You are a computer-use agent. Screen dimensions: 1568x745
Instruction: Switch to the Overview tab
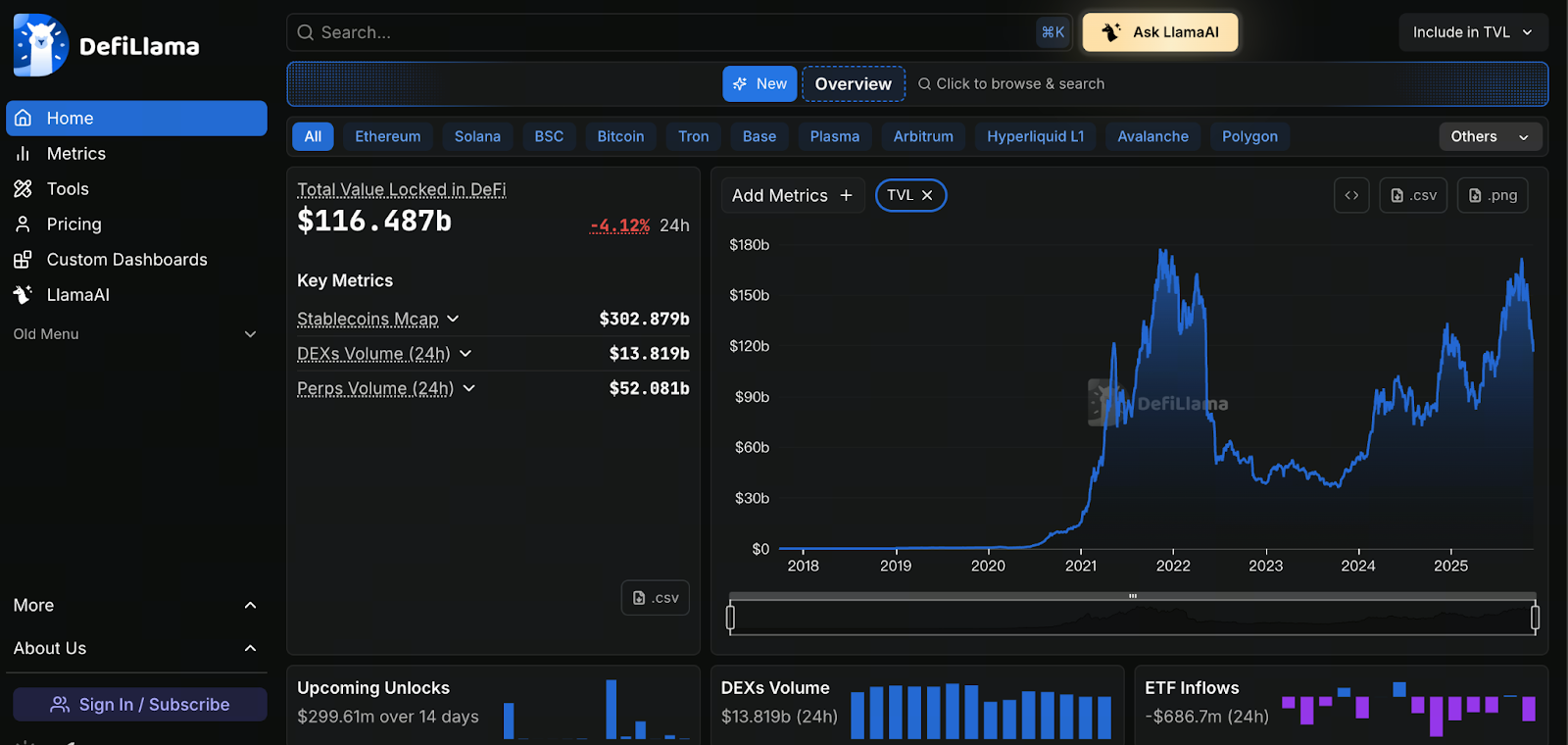coord(853,84)
